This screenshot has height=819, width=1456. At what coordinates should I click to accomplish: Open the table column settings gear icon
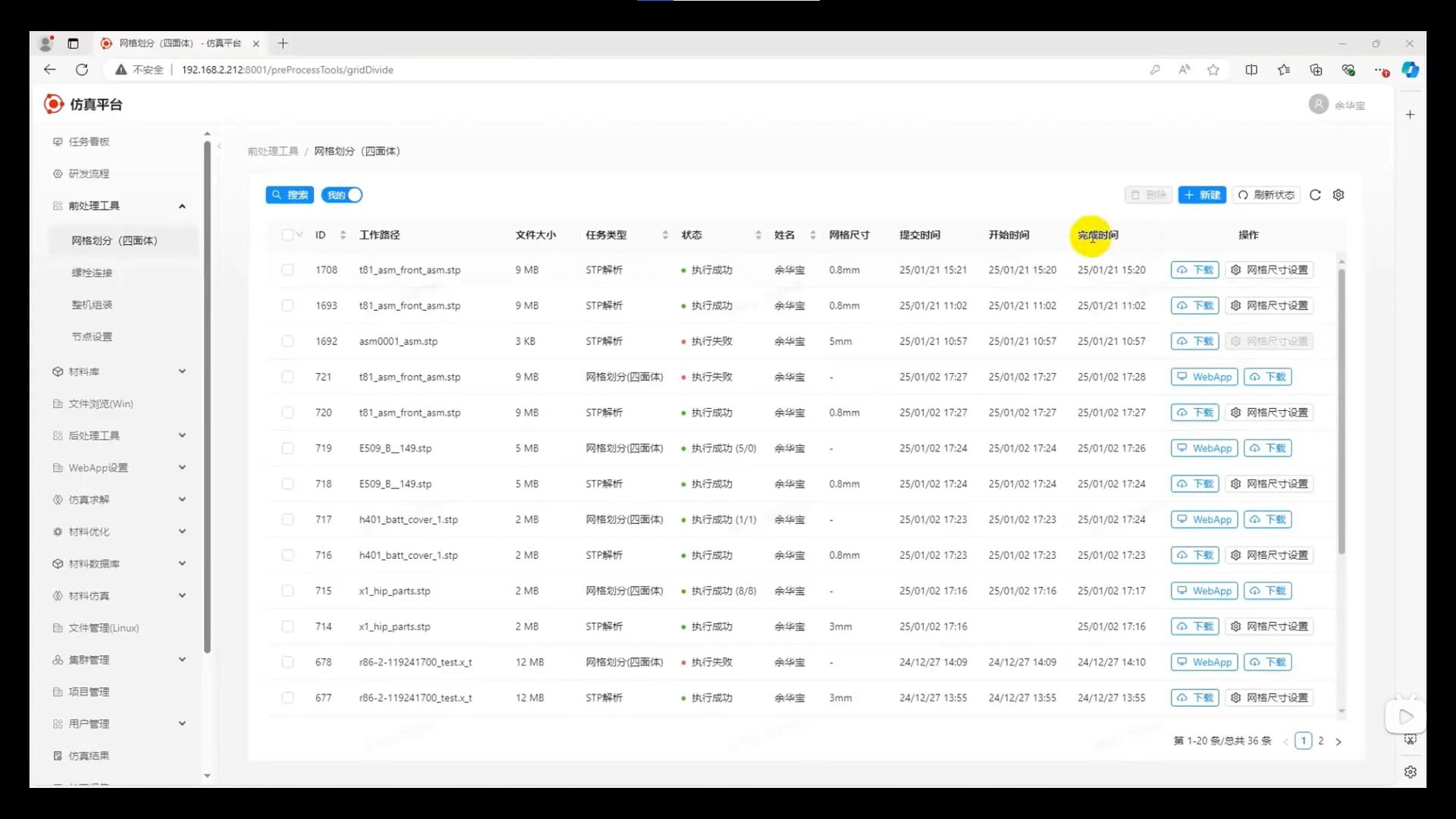point(1338,195)
